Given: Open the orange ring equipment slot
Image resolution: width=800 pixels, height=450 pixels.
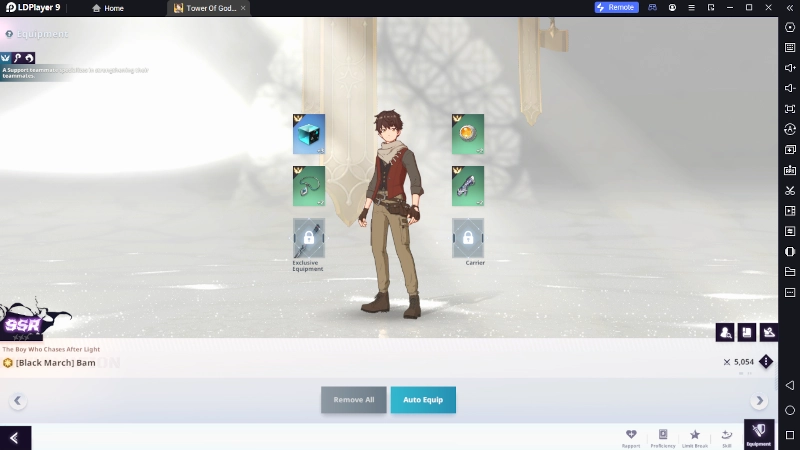Looking at the screenshot, I should [x=467, y=134].
